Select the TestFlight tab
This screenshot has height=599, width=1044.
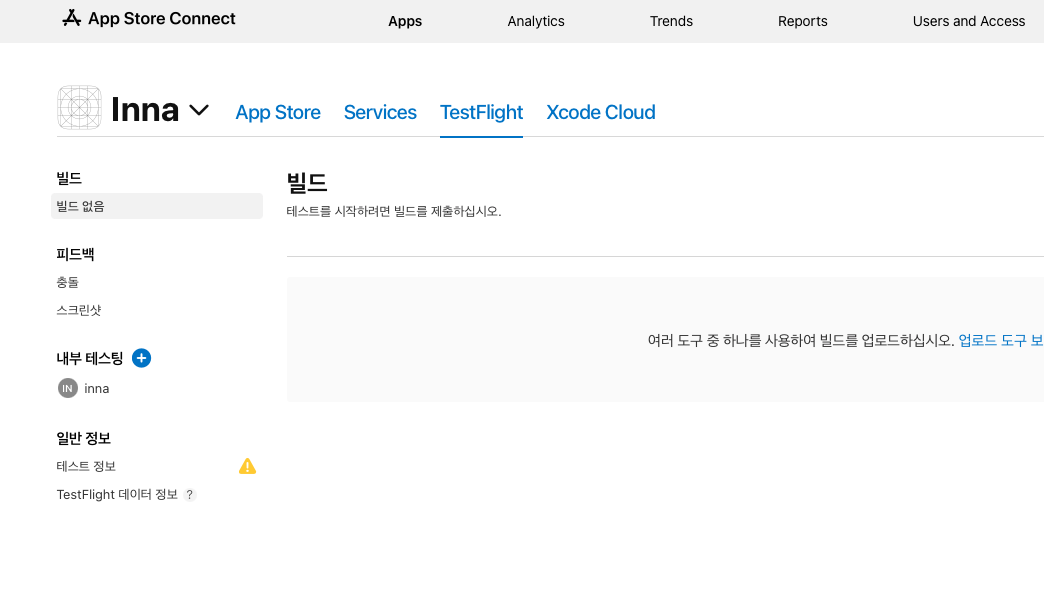pos(481,112)
